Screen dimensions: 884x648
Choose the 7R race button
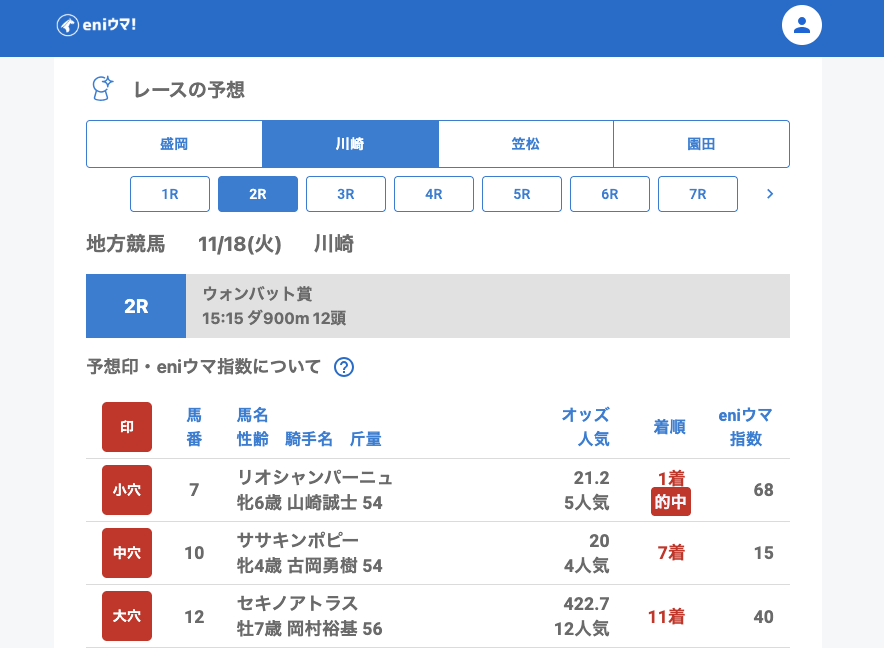tap(698, 194)
